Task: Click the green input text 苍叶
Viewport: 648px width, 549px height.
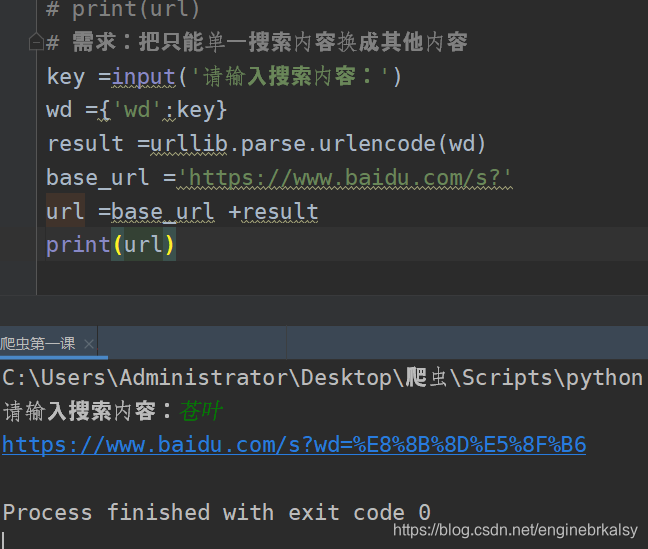Action: [201, 411]
